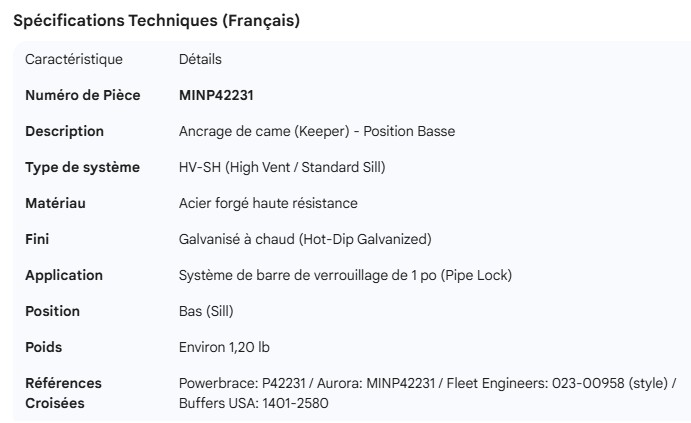Screen dimensions: 691x423
Task: Click the Type de système label
Action: tap(82, 167)
